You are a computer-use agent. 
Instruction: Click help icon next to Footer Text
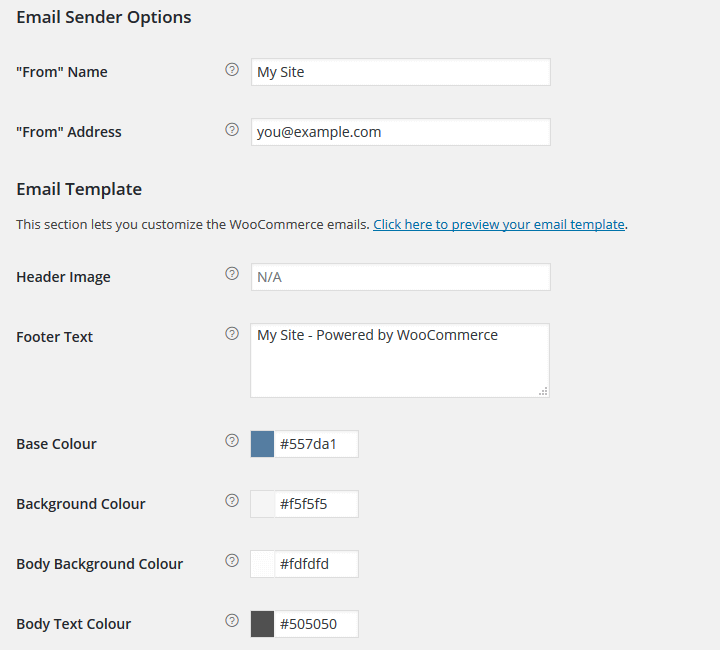232,334
